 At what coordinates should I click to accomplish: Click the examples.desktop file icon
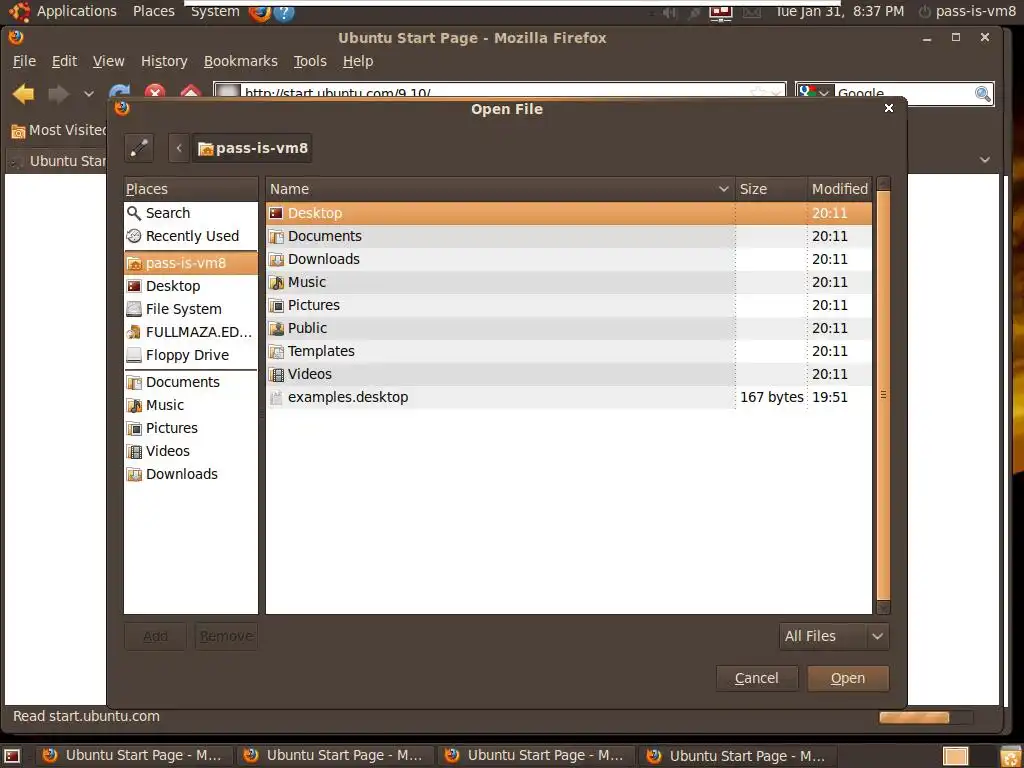point(276,397)
